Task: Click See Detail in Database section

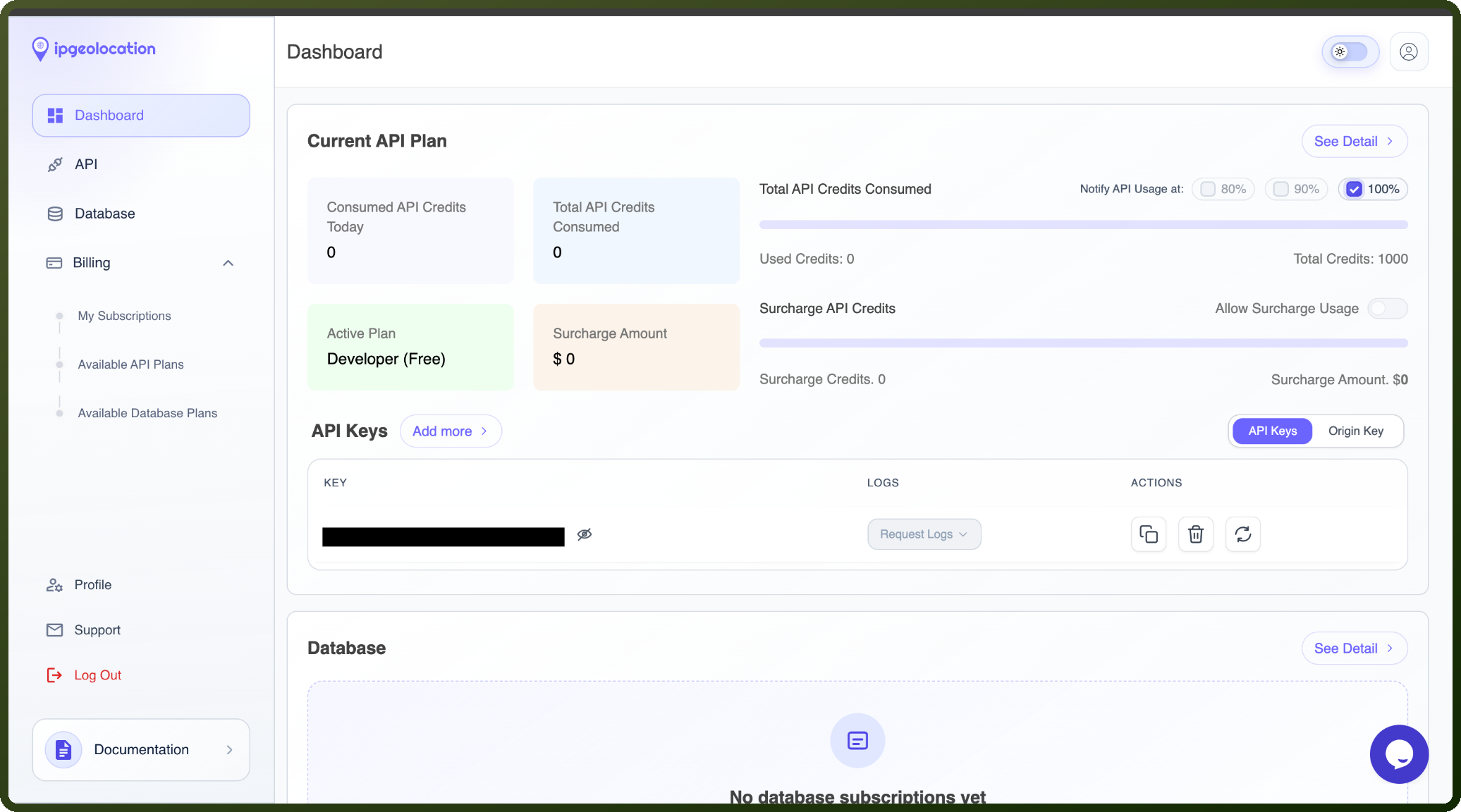Action: [x=1354, y=648]
